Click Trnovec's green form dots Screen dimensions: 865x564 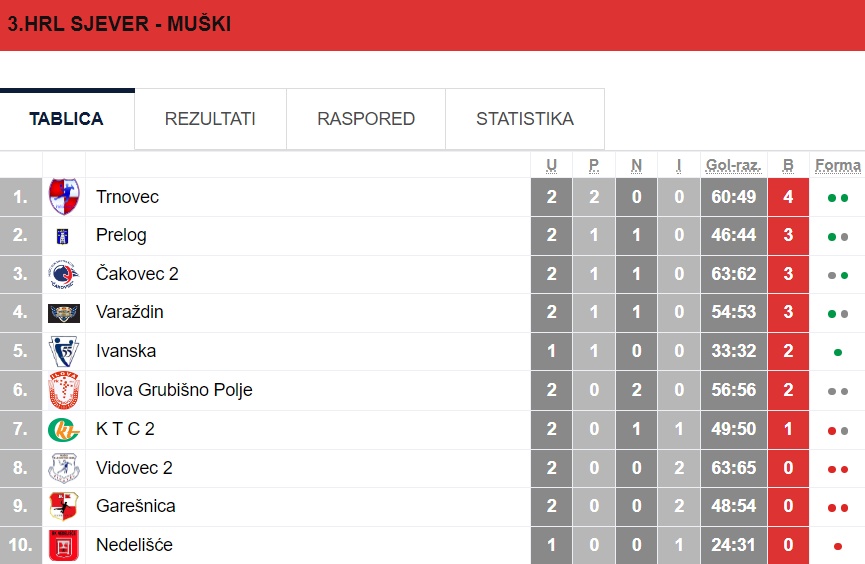coord(837,198)
